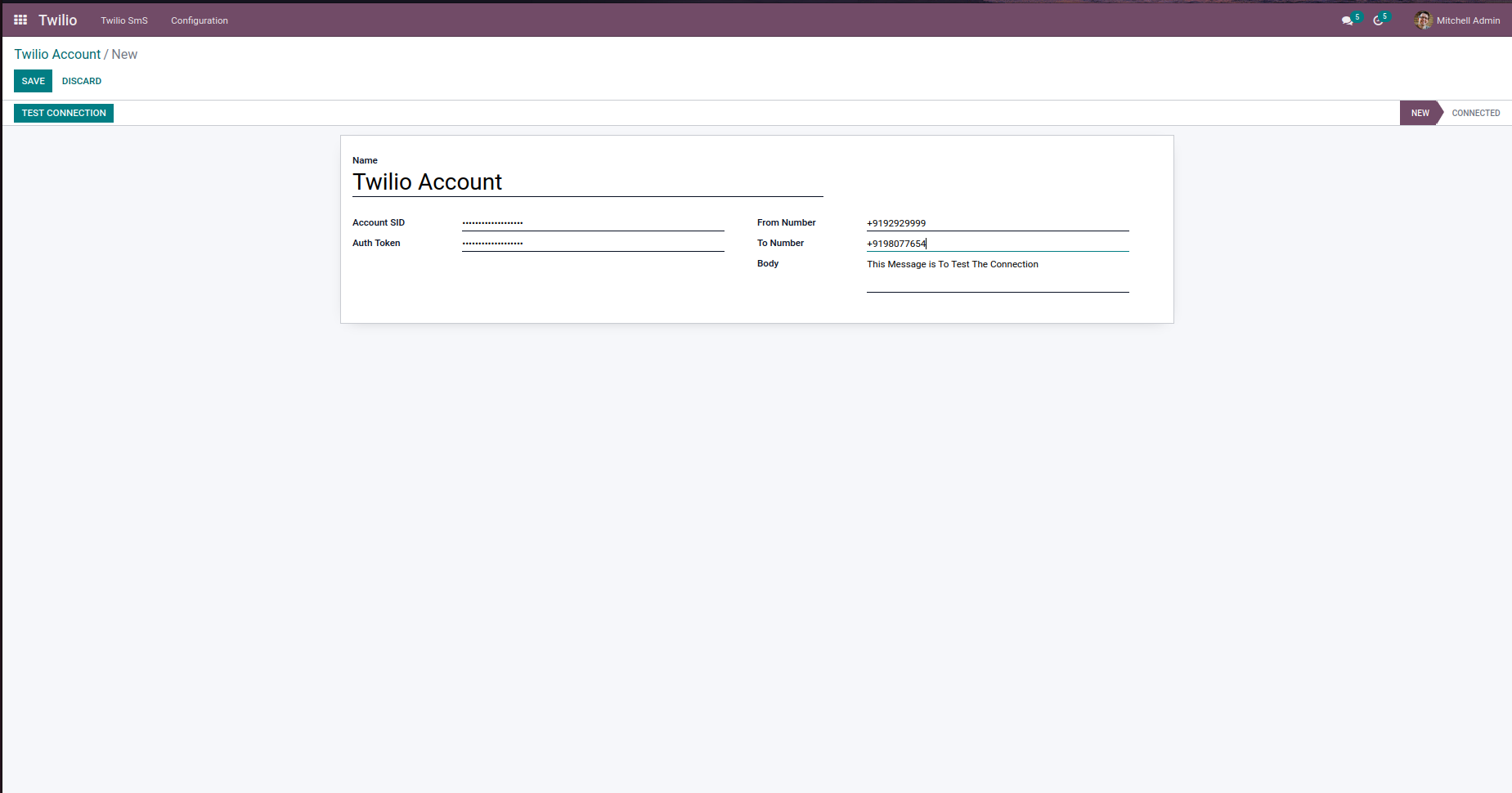Click the From Number label
The width and height of the screenshot is (1512, 793).
pyautogui.click(x=787, y=222)
